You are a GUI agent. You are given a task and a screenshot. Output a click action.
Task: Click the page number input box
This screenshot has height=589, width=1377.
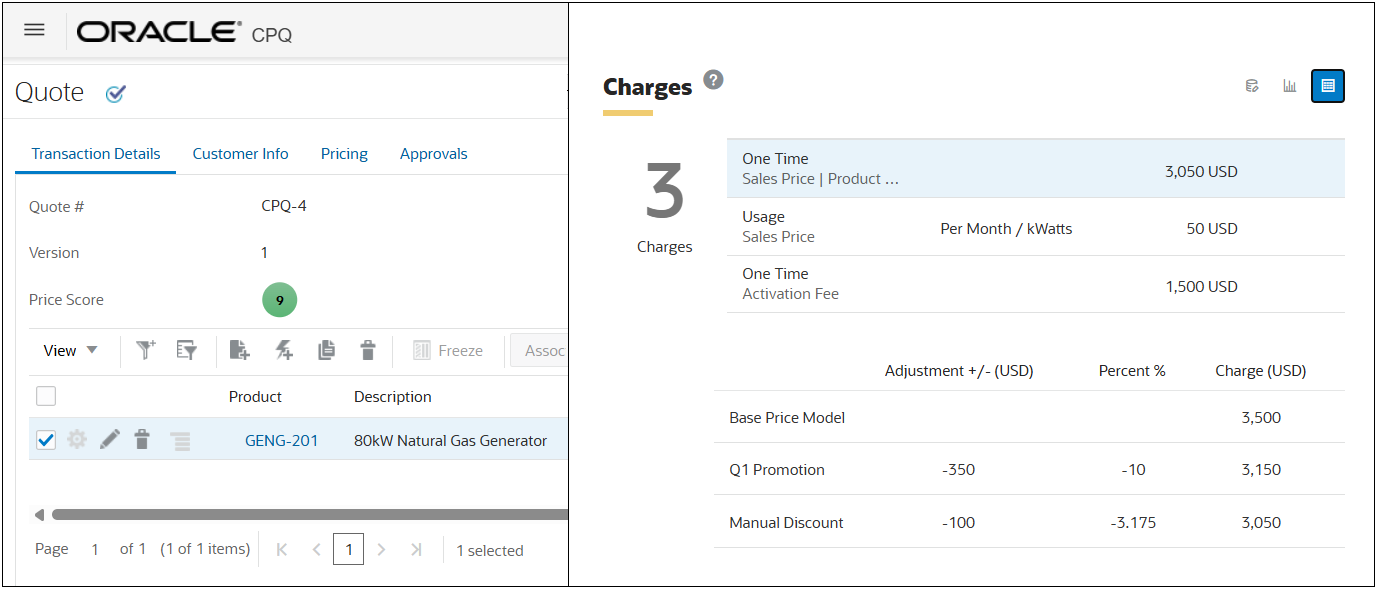tap(348, 549)
